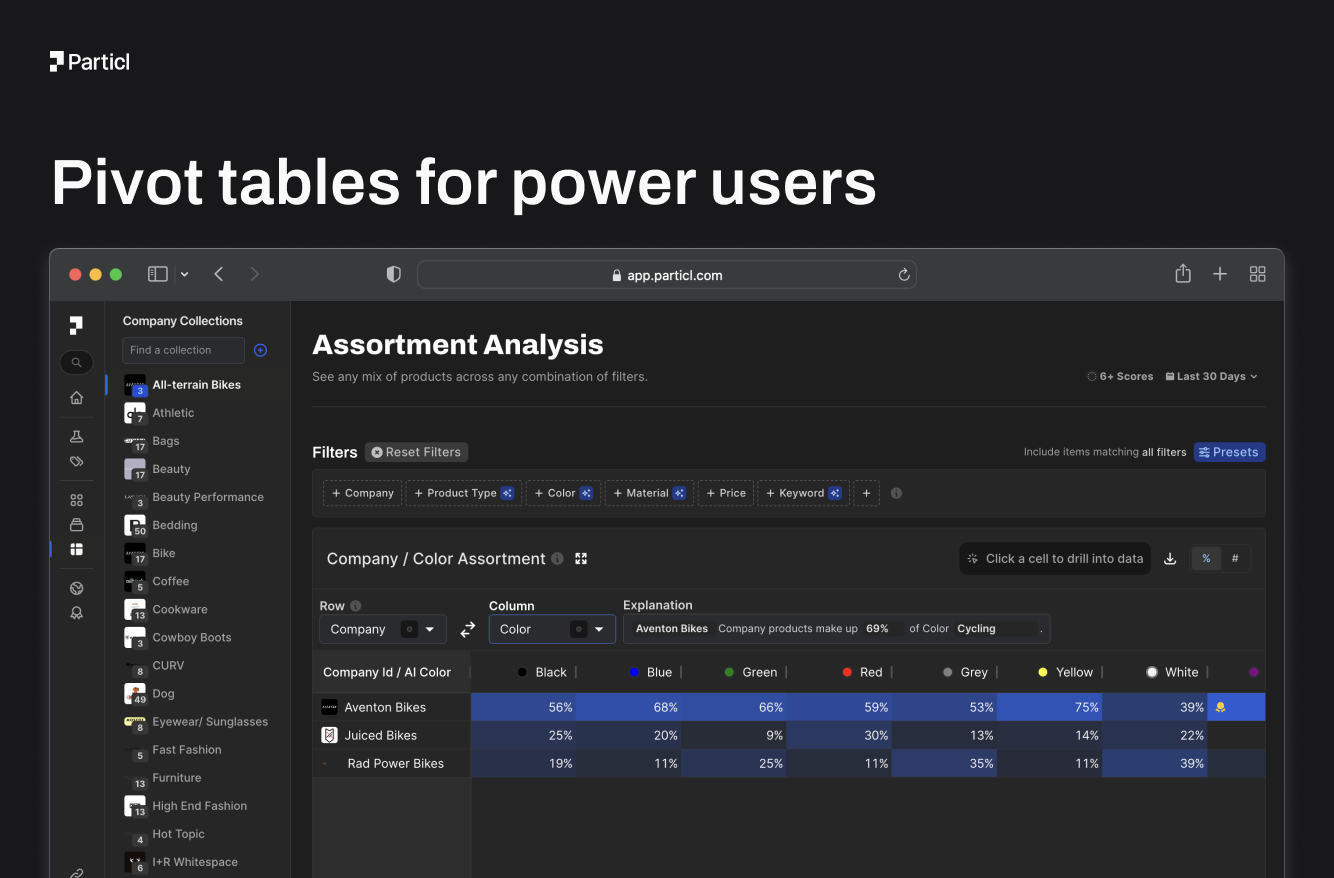Open the search icon in the left sidebar
The image size is (1334, 878).
(76, 363)
